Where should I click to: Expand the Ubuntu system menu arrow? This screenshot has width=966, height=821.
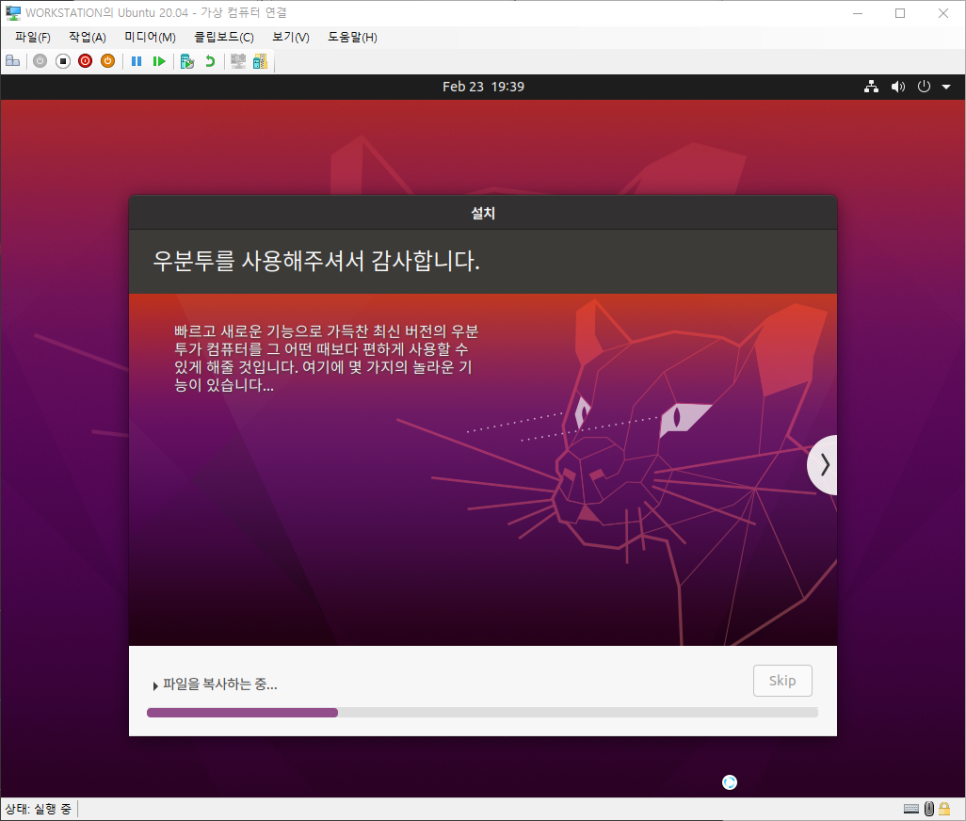click(x=946, y=87)
